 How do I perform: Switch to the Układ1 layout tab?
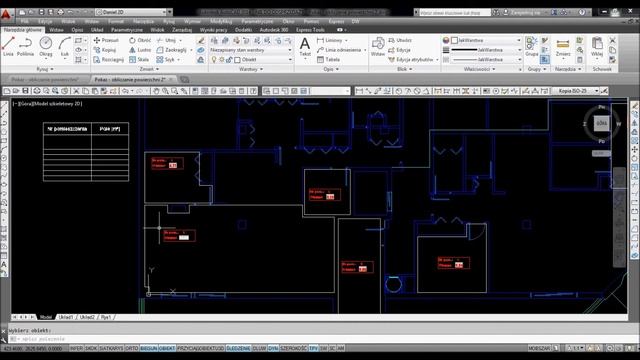pyautogui.click(x=66, y=317)
